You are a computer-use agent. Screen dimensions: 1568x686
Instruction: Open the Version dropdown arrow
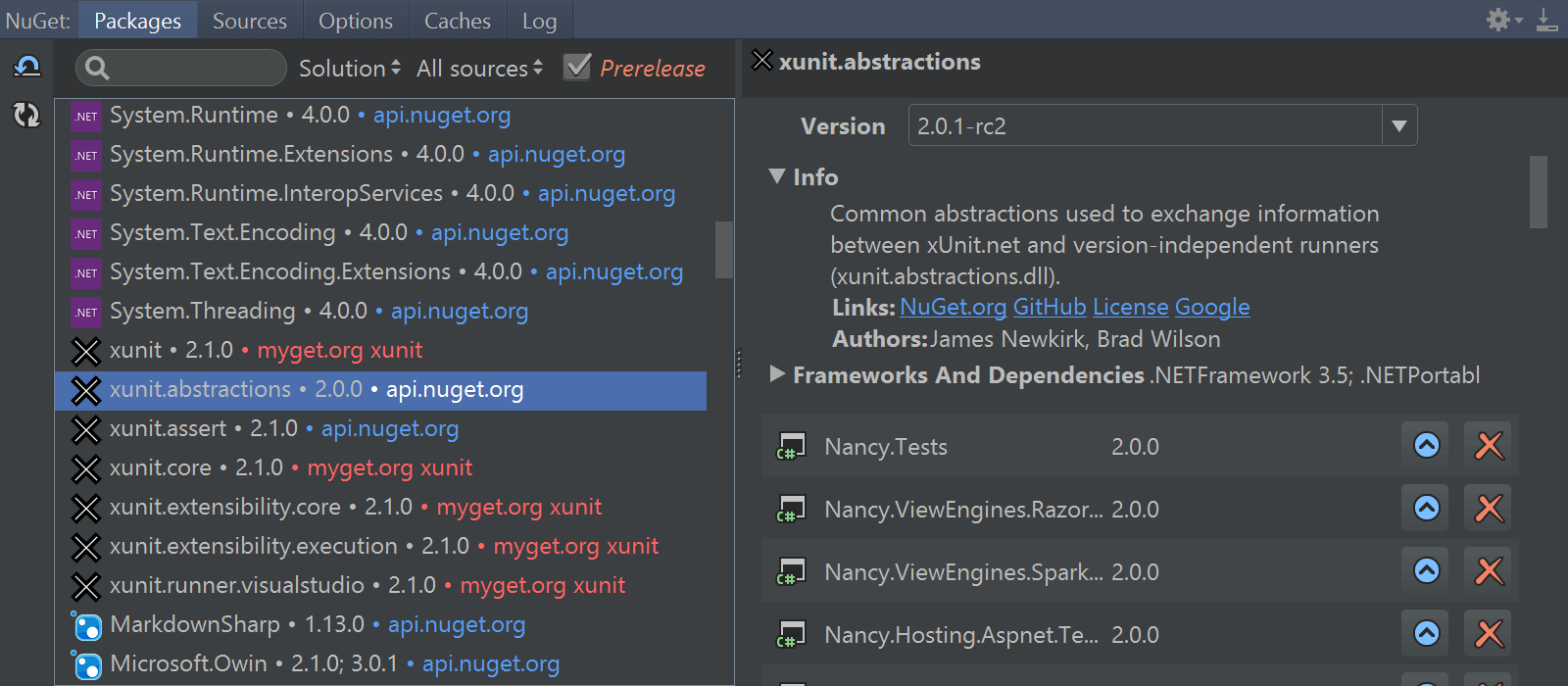tap(1399, 125)
